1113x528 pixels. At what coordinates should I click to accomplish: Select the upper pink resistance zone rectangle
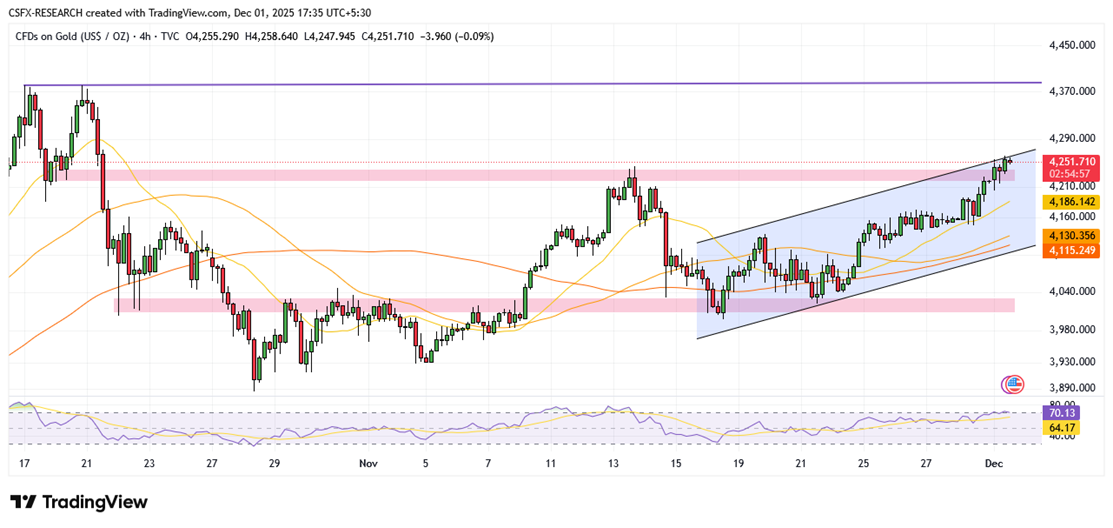coord(300,175)
